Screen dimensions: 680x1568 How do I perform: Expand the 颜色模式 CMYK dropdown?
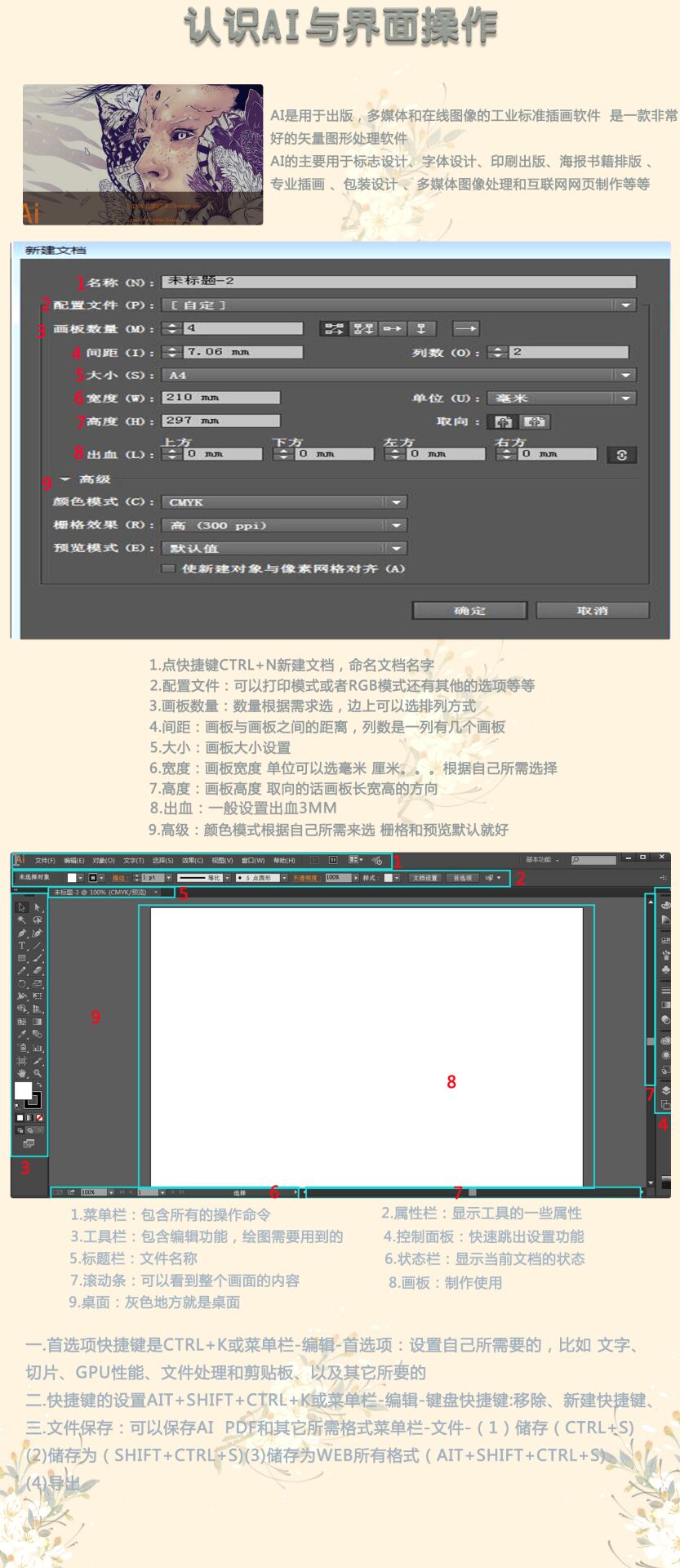(396, 502)
